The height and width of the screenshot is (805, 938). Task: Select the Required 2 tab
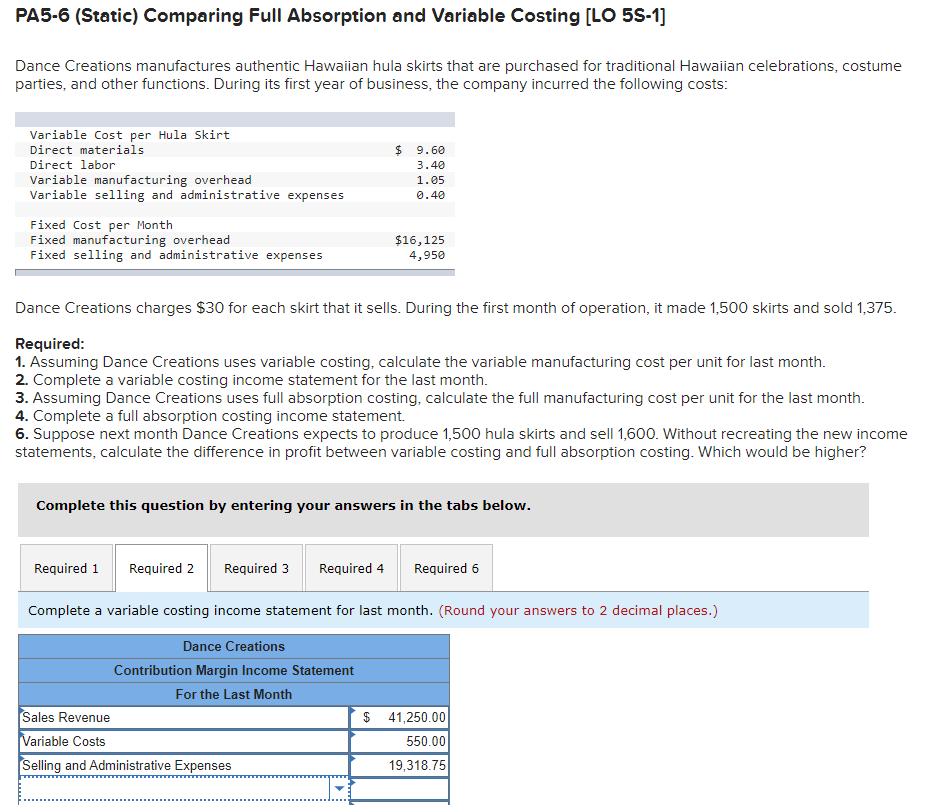pos(161,567)
